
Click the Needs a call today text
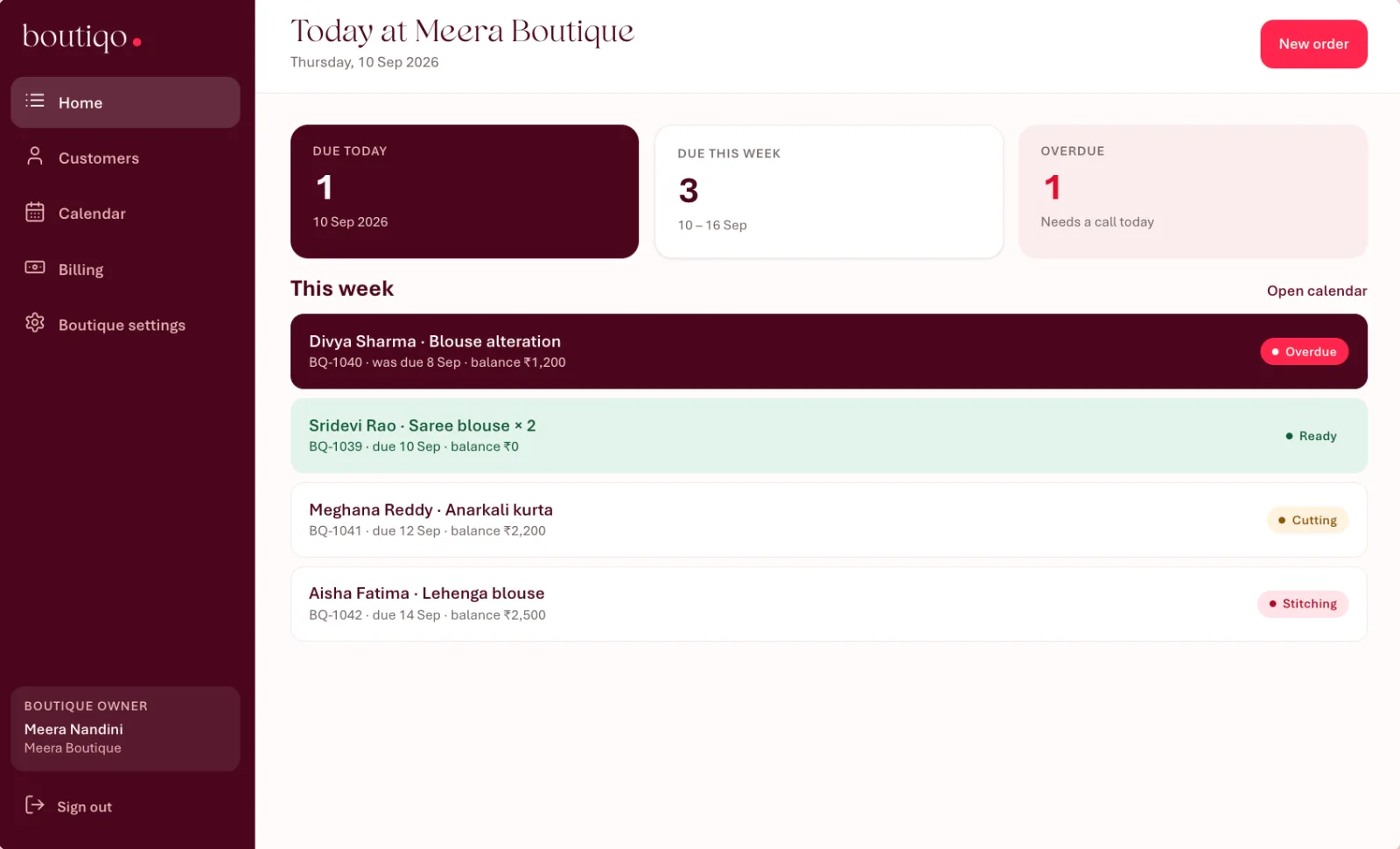[1097, 222]
